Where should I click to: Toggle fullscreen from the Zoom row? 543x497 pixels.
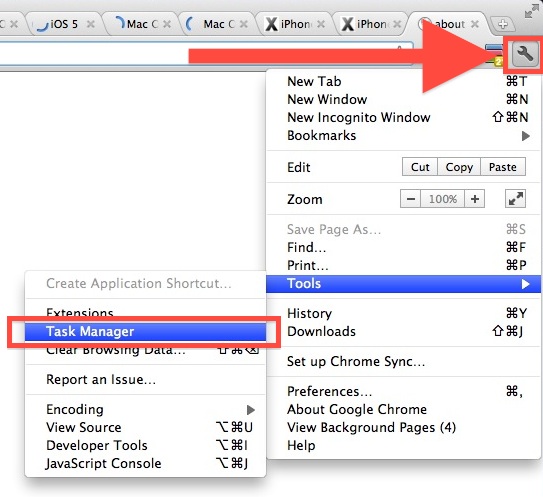515,199
